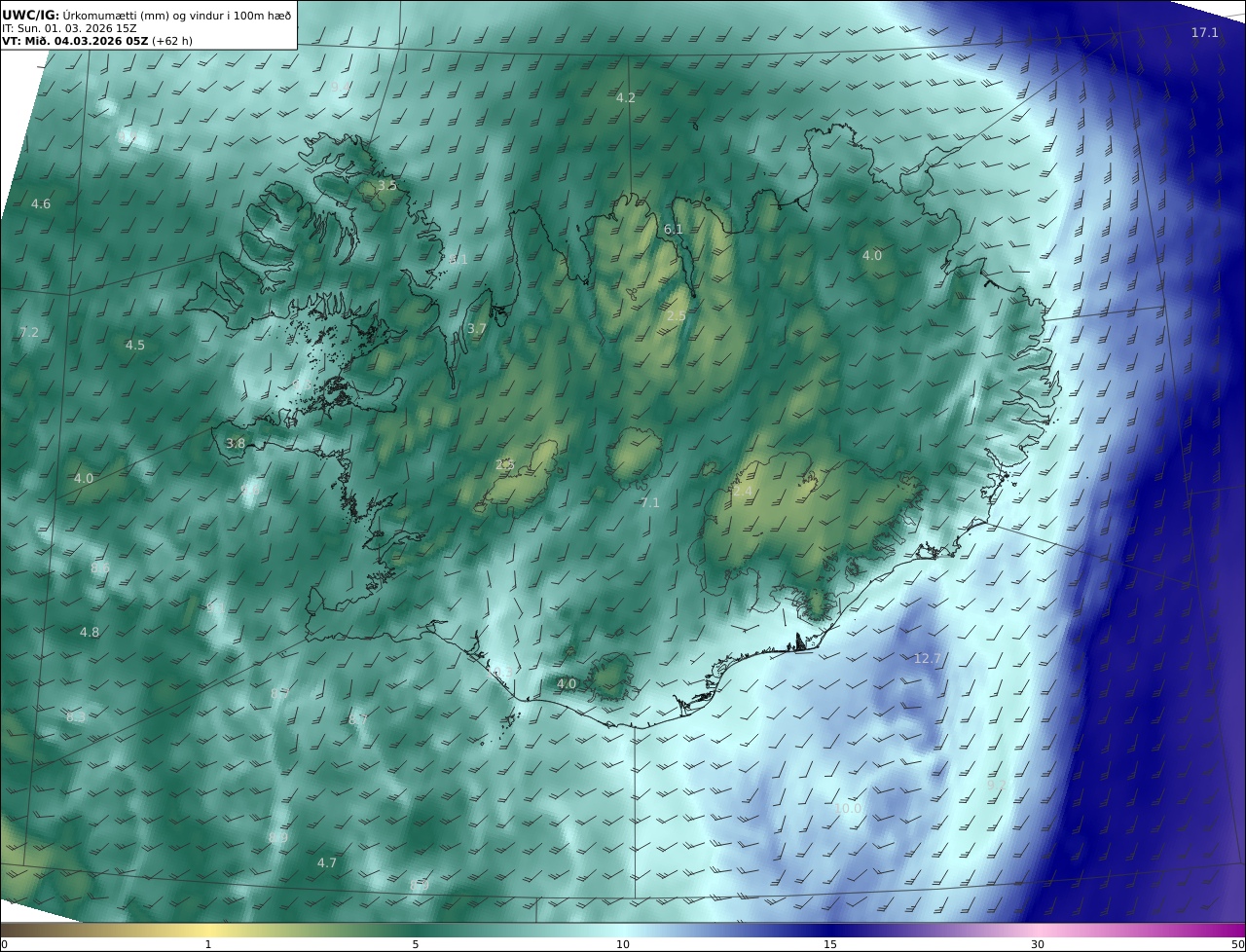
Task: Click the 4.2 value label on the map
Action: [x=626, y=98]
